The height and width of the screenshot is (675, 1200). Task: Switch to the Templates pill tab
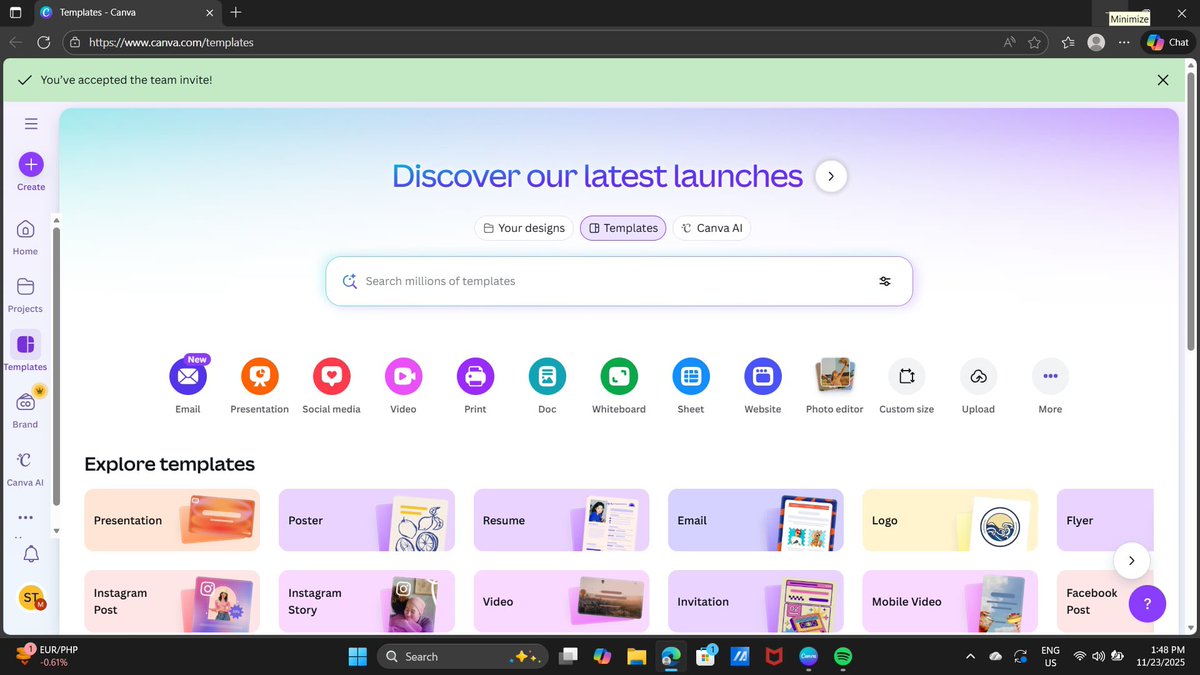pos(623,228)
